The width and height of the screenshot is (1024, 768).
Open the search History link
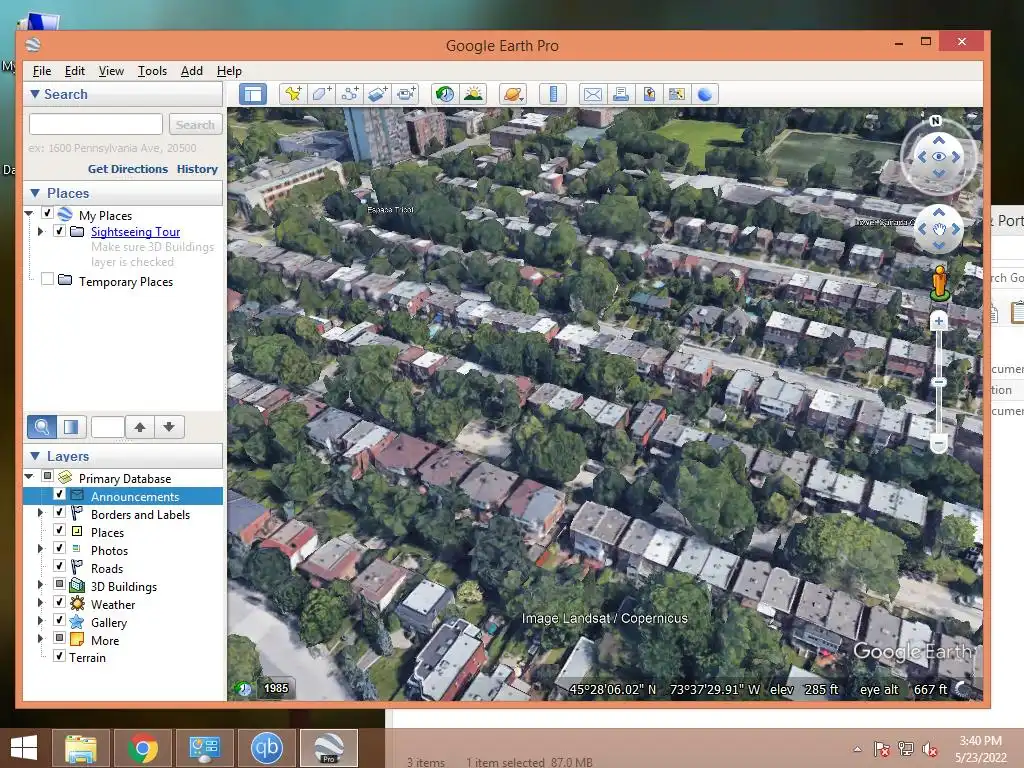197,168
